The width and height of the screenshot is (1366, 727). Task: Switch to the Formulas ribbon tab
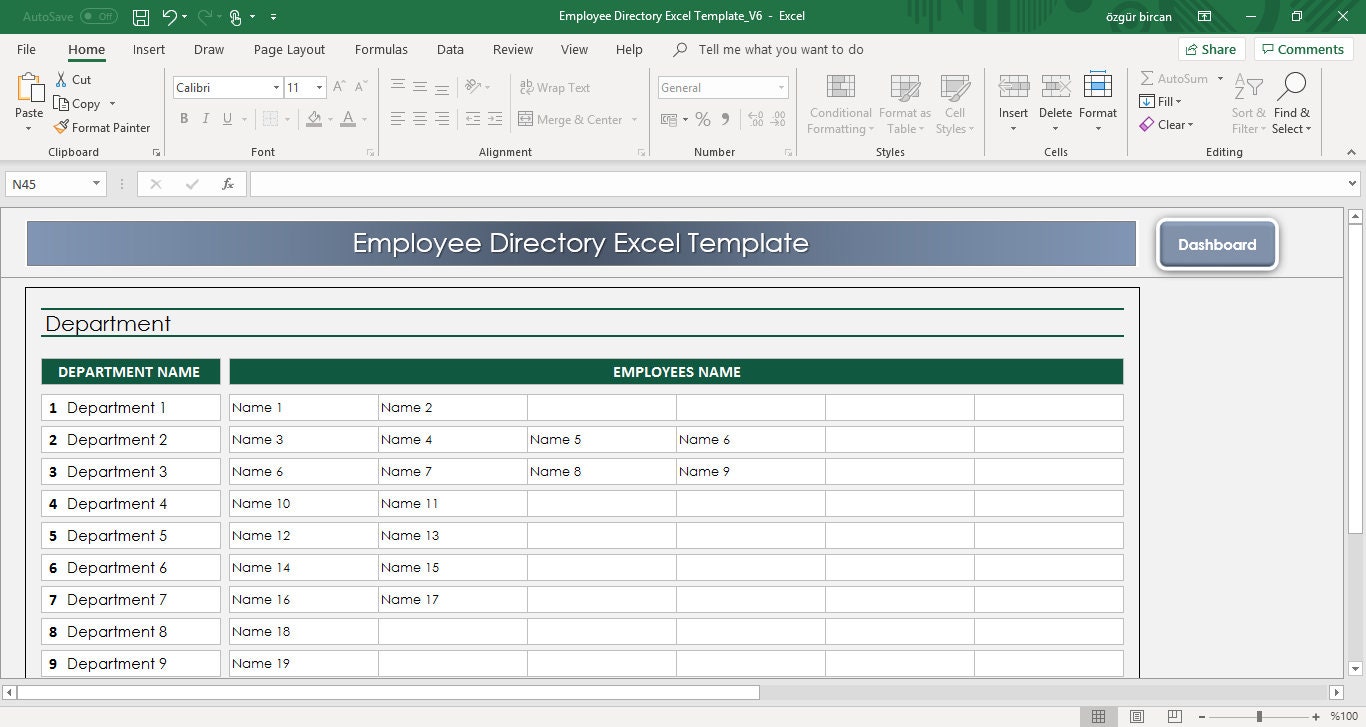[x=381, y=49]
